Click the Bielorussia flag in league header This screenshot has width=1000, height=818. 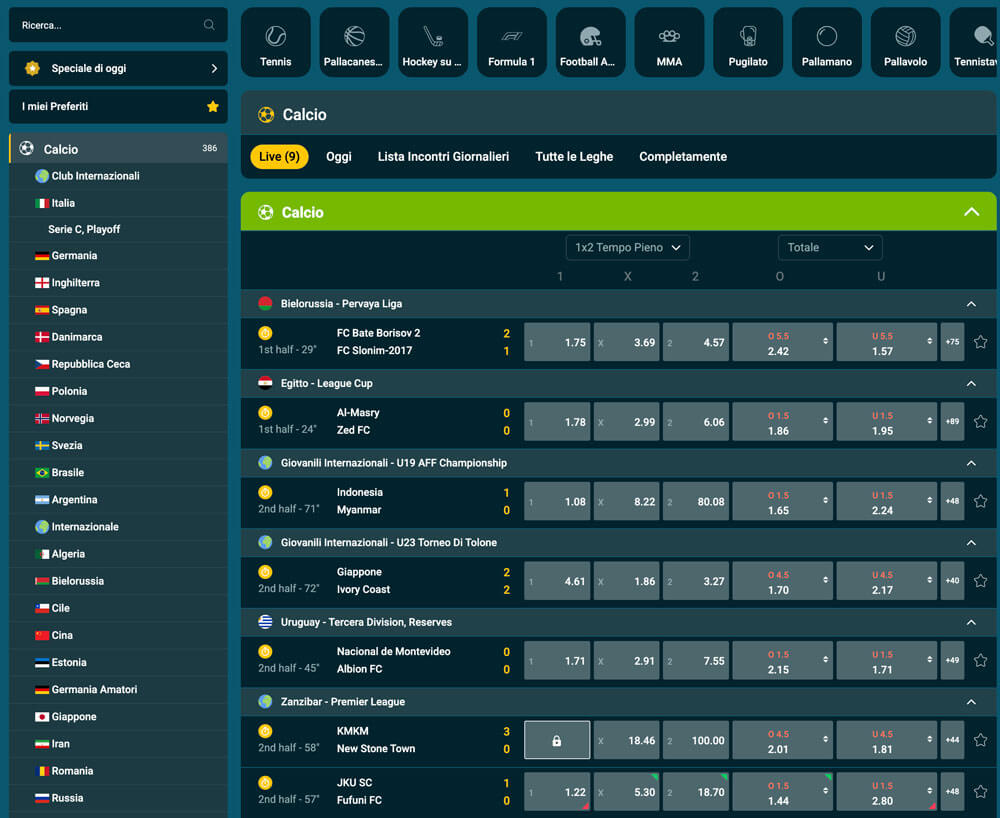tap(265, 303)
